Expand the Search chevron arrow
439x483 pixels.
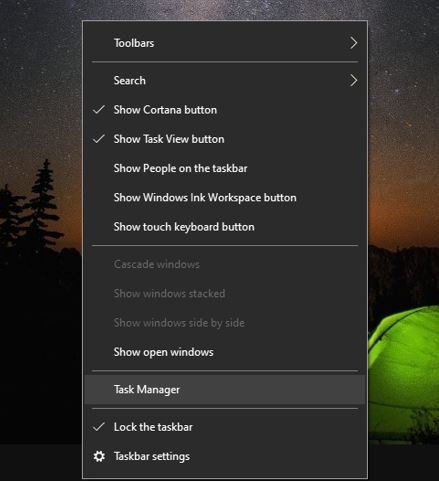pos(354,80)
